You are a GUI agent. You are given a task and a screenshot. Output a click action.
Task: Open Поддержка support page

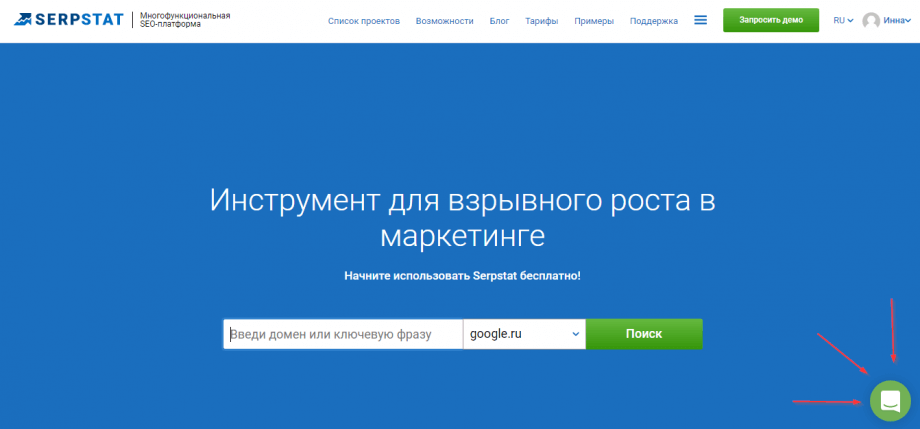point(654,21)
